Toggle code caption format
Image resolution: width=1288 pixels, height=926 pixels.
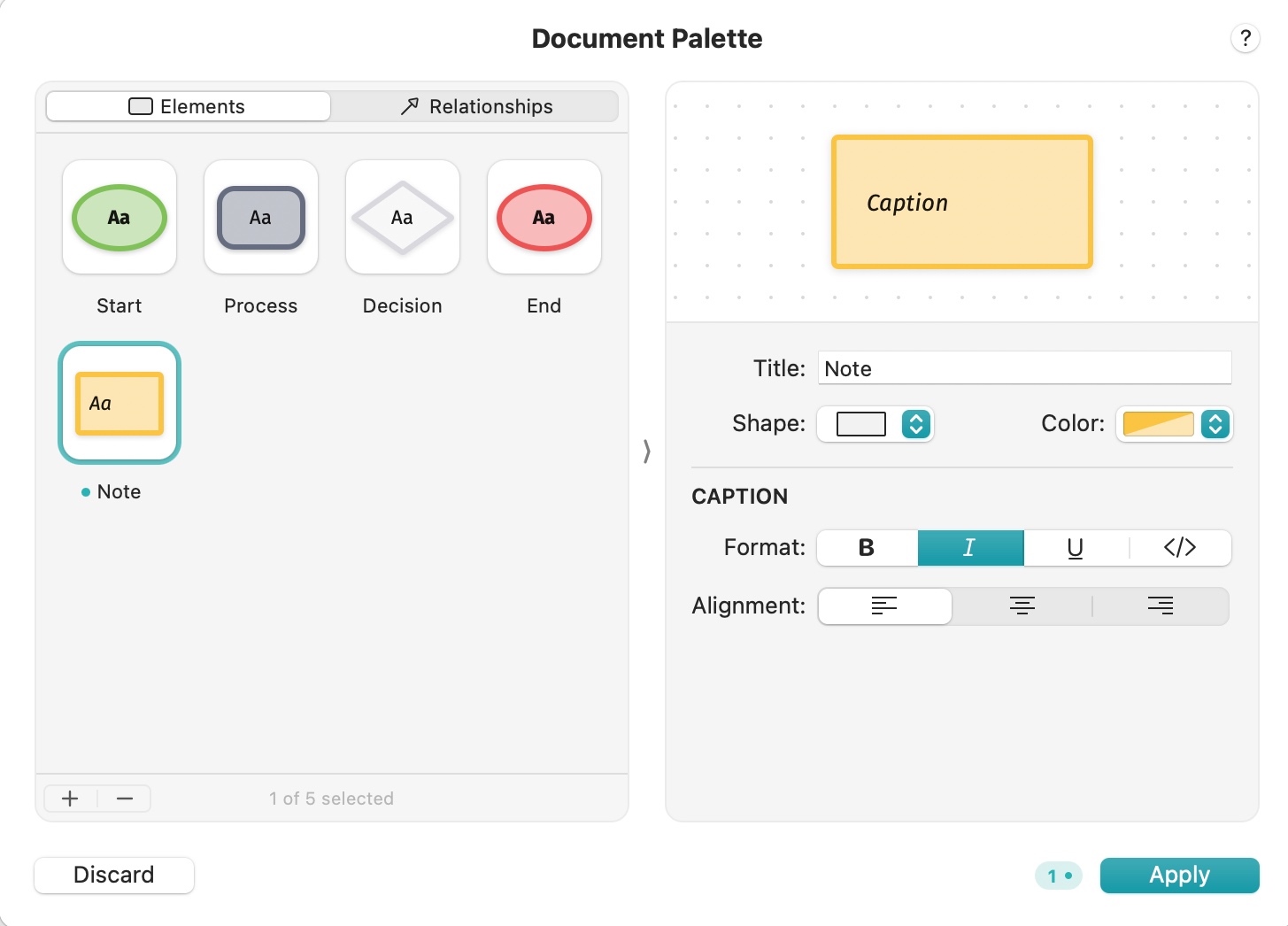(1180, 548)
